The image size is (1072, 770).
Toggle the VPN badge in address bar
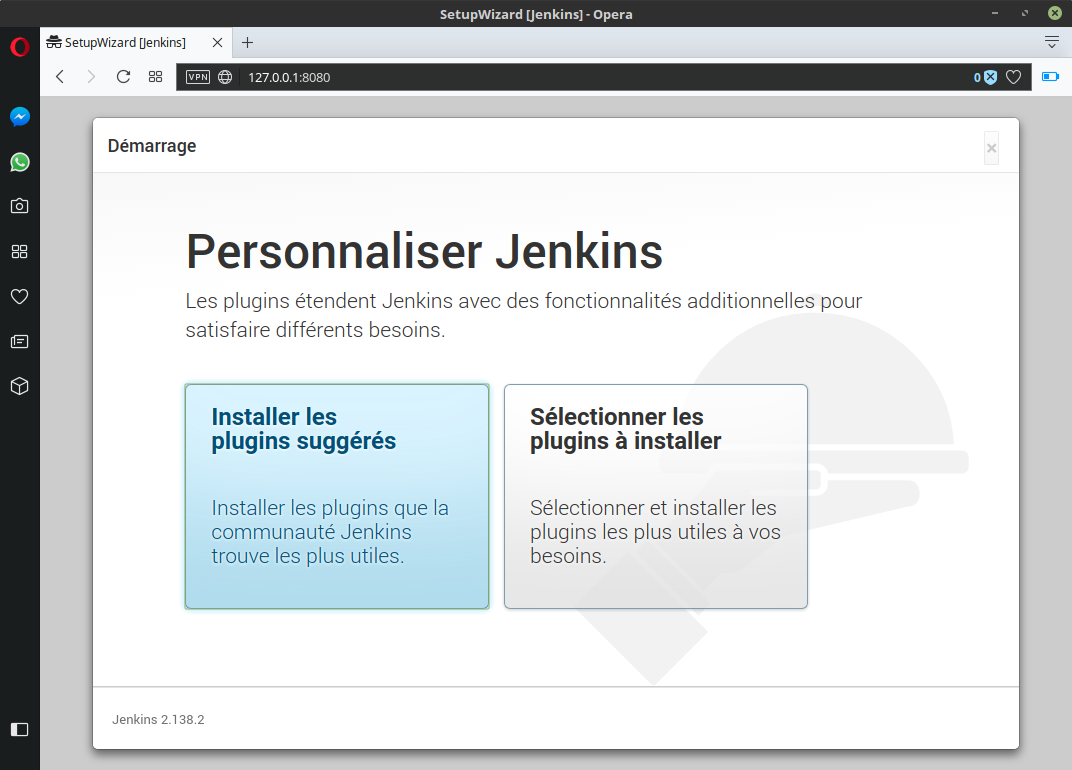pyautogui.click(x=198, y=77)
